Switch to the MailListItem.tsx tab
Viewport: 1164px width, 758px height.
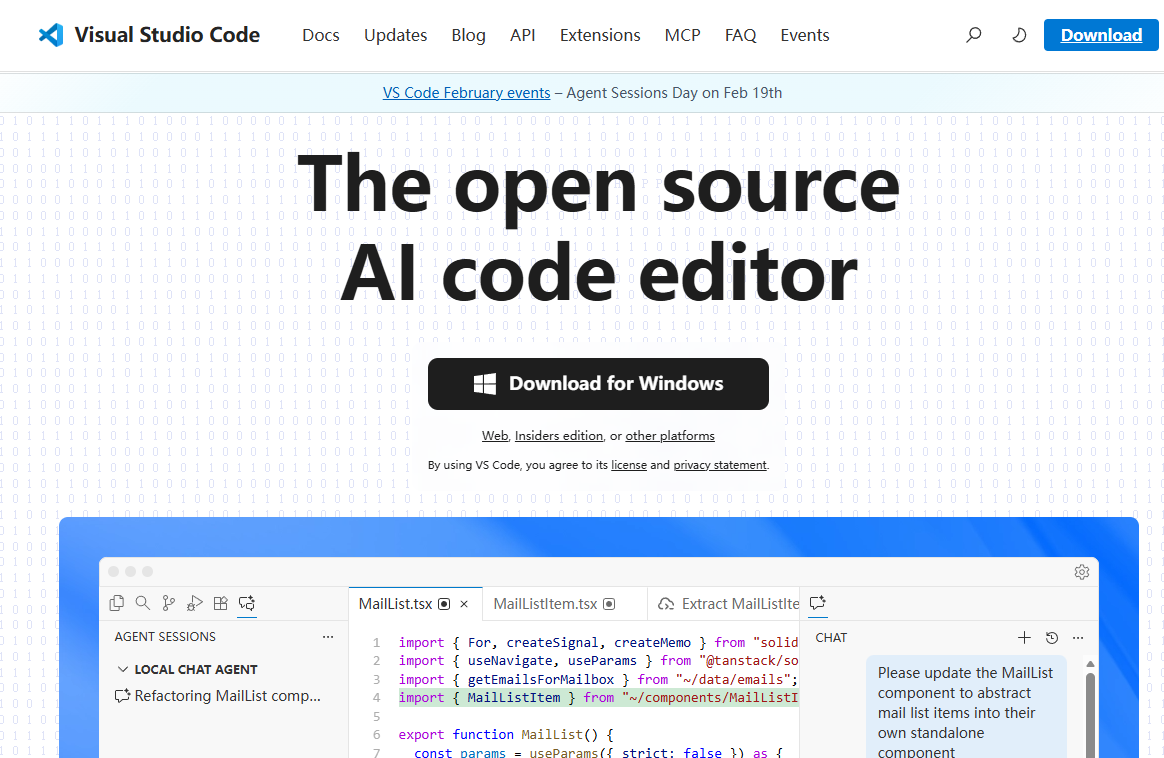[x=545, y=604]
